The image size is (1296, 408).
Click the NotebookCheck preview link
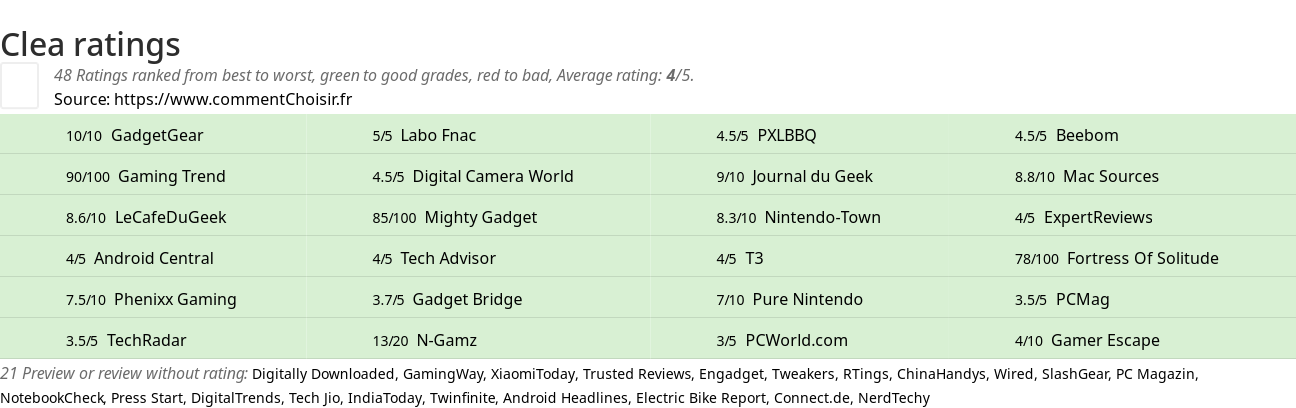(x=52, y=398)
